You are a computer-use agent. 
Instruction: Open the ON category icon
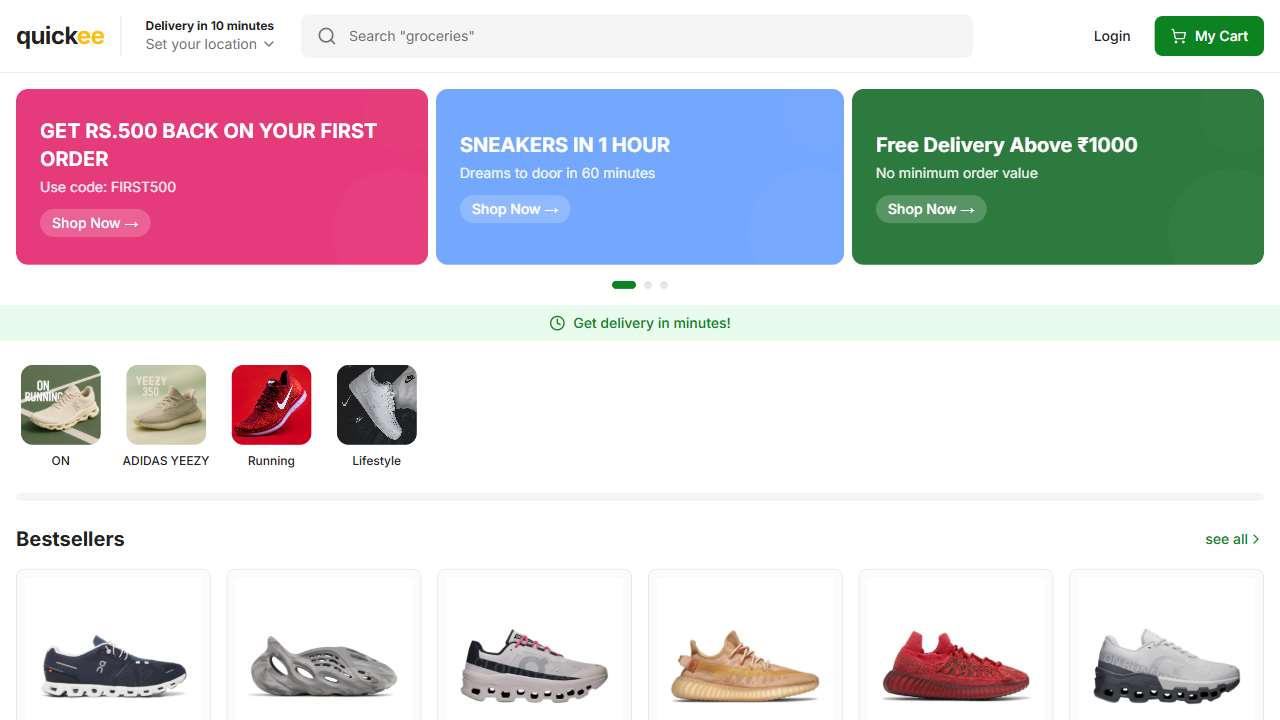(61, 405)
